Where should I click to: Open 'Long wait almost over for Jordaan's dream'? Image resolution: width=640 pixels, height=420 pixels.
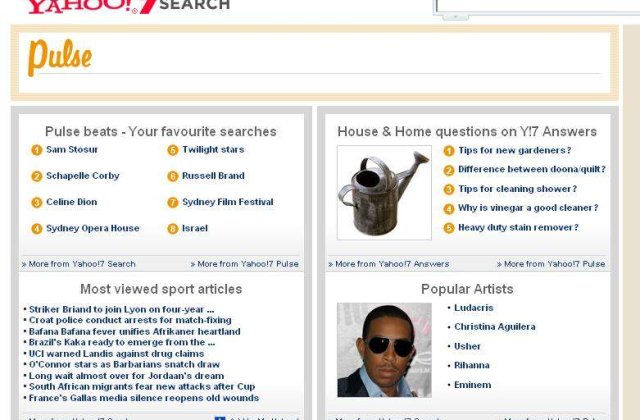127,376
